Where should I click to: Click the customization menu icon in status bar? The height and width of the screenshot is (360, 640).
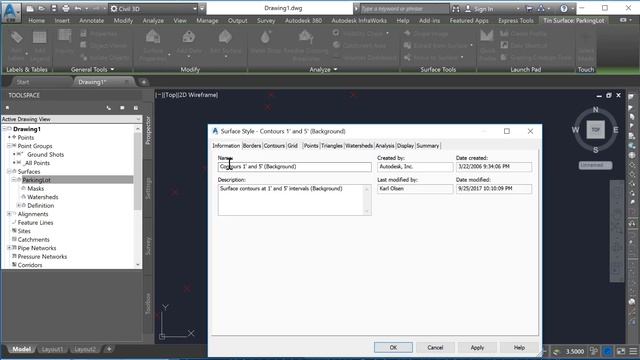point(633,351)
